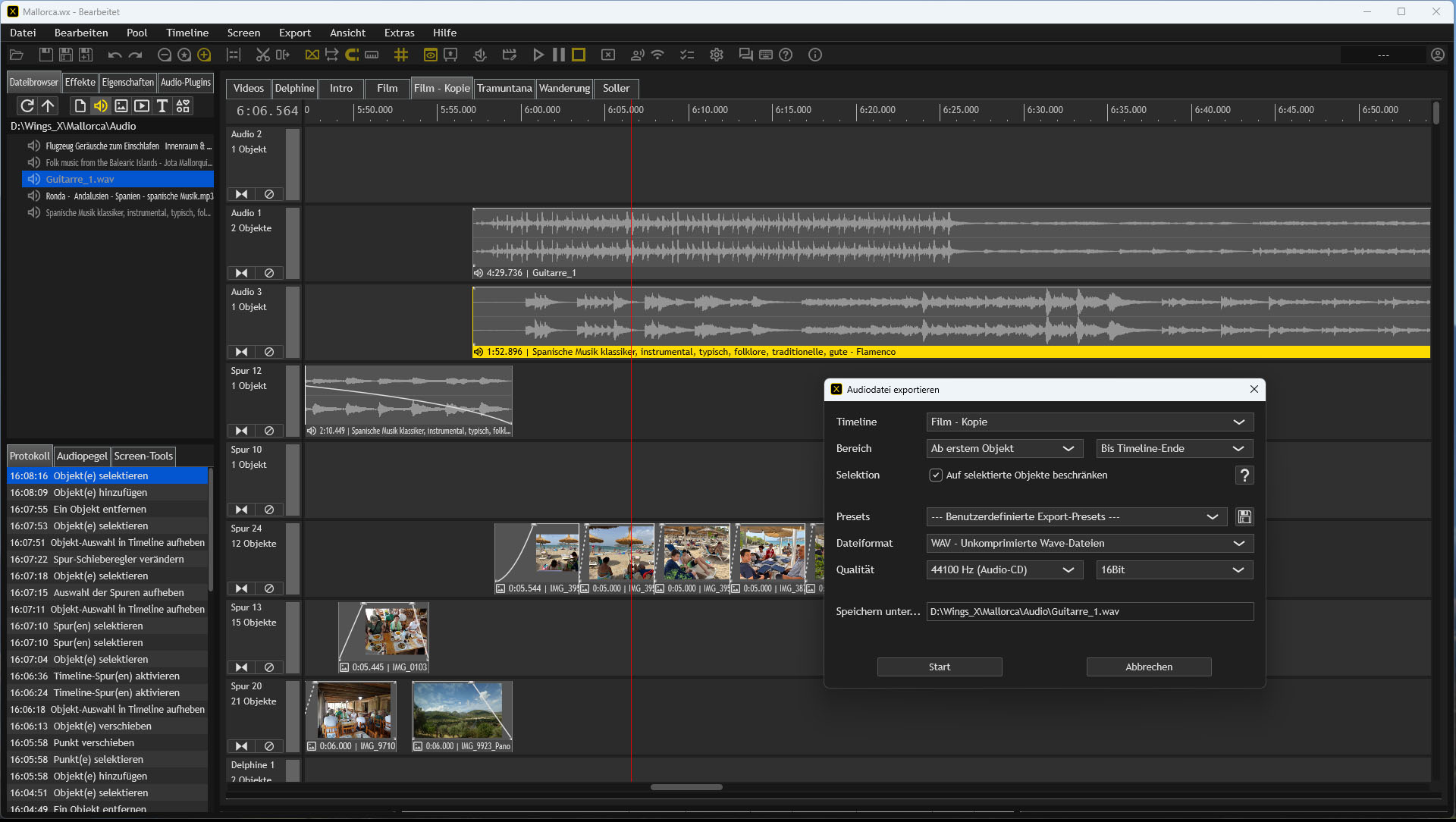Viewport: 1456px width, 822px height.
Task: Open settings with the gear icon
Action: click(x=716, y=55)
